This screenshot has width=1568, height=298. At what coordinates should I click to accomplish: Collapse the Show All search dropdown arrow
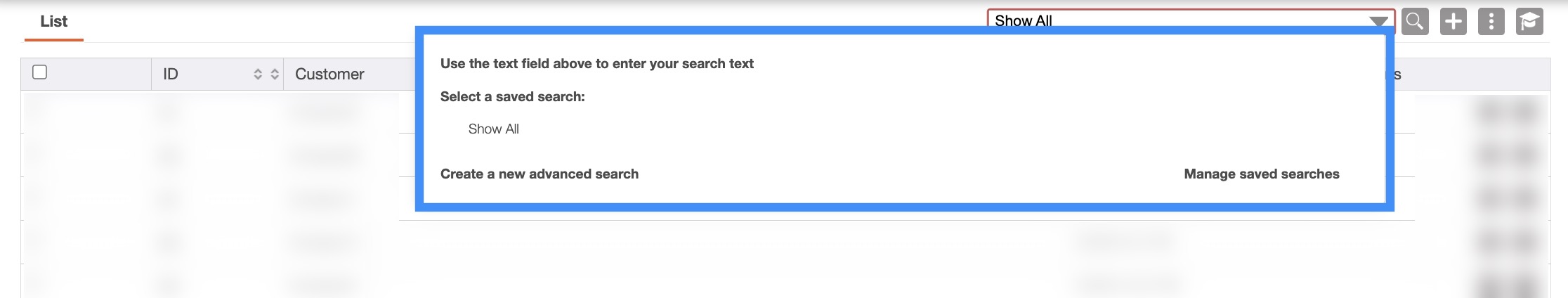[x=1379, y=21]
